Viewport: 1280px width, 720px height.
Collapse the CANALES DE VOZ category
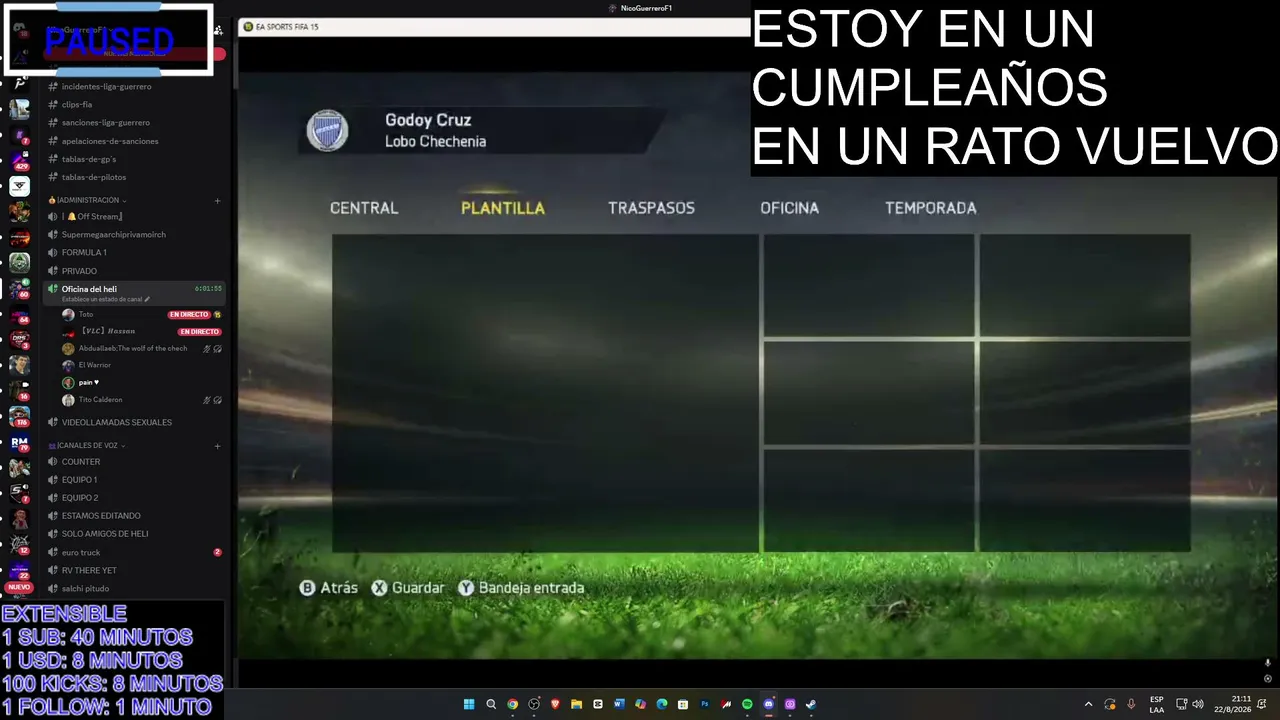pyautogui.click(x=87, y=445)
